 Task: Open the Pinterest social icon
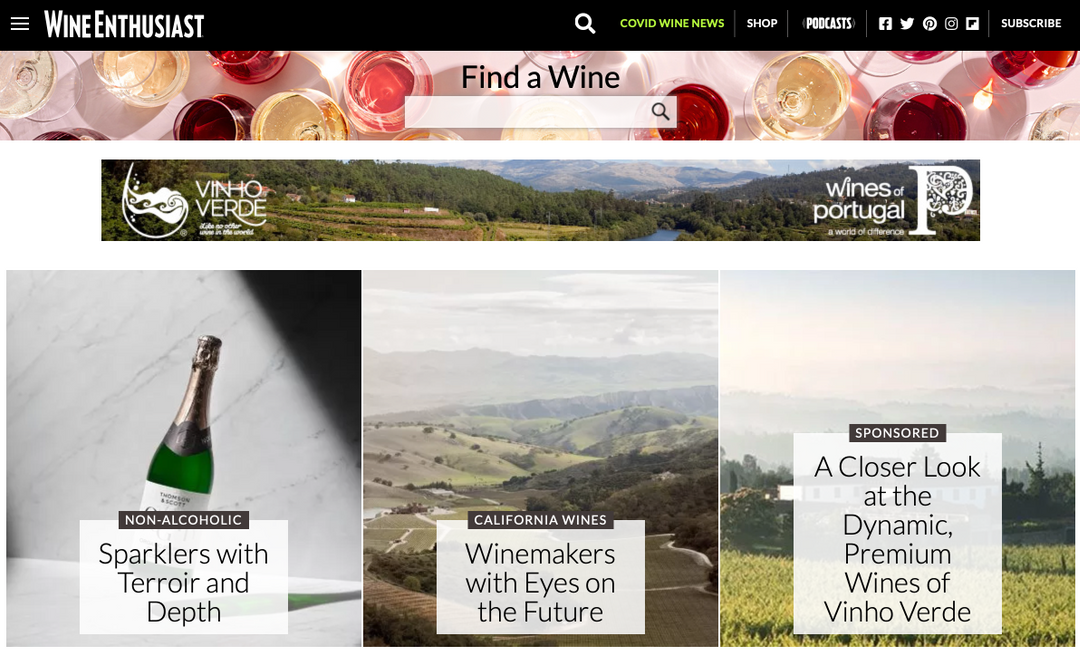[929, 23]
